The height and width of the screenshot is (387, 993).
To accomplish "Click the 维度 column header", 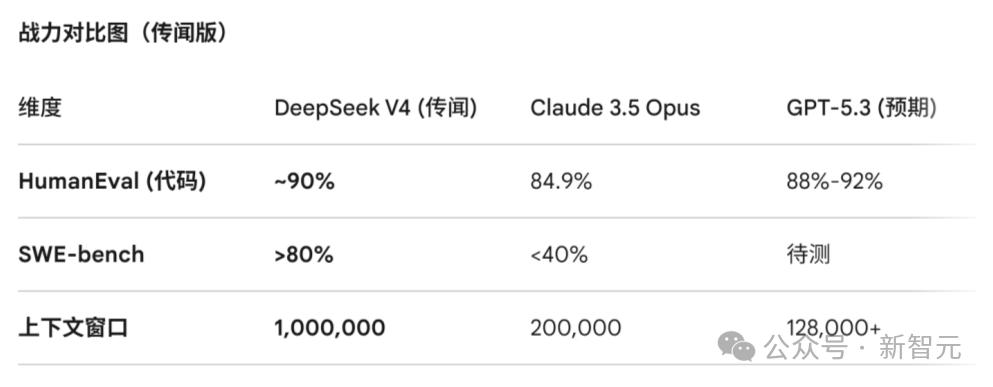I will [40, 108].
